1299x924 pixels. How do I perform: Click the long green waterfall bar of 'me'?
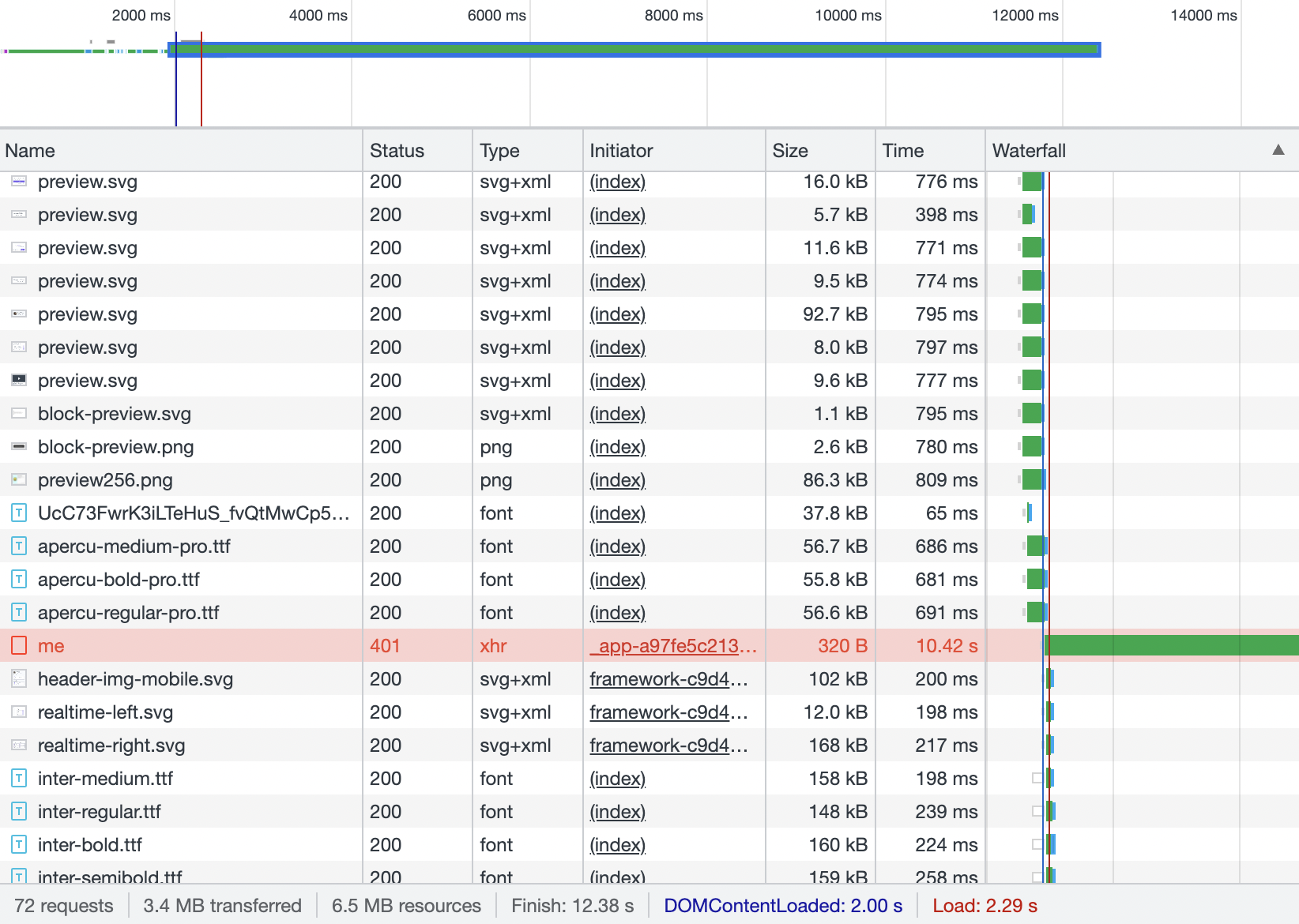click(x=1172, y=645)
